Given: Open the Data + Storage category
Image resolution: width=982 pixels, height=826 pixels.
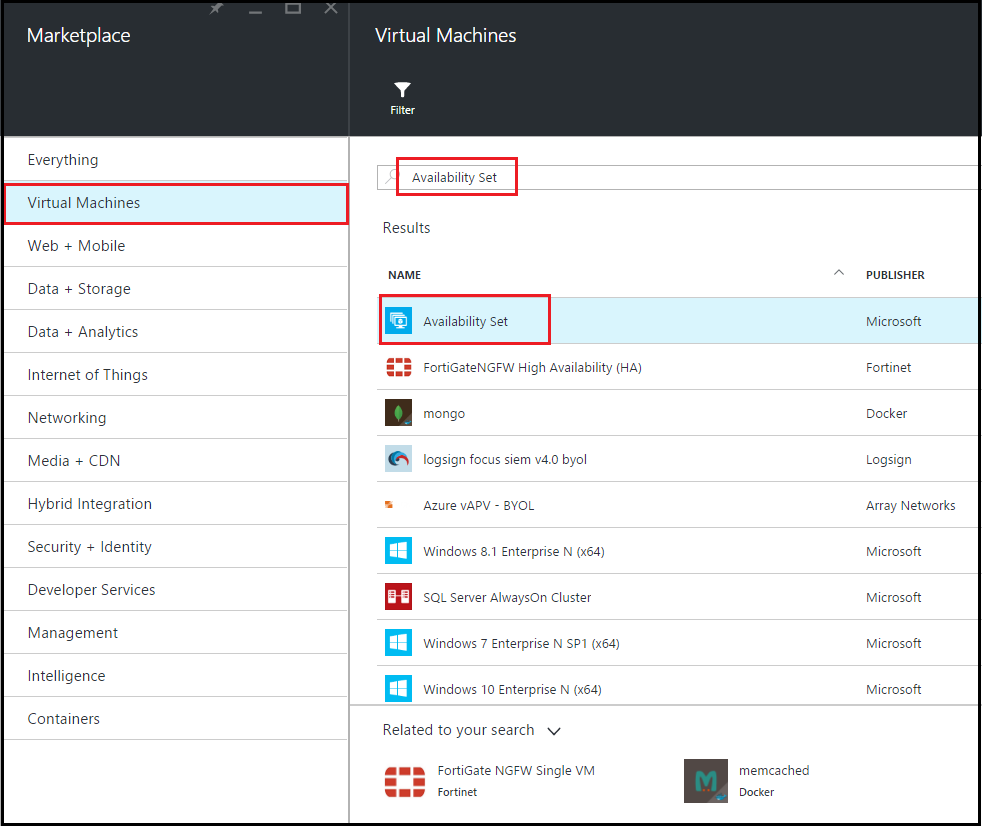Looking at the screenshot, I should coord(176,289).
